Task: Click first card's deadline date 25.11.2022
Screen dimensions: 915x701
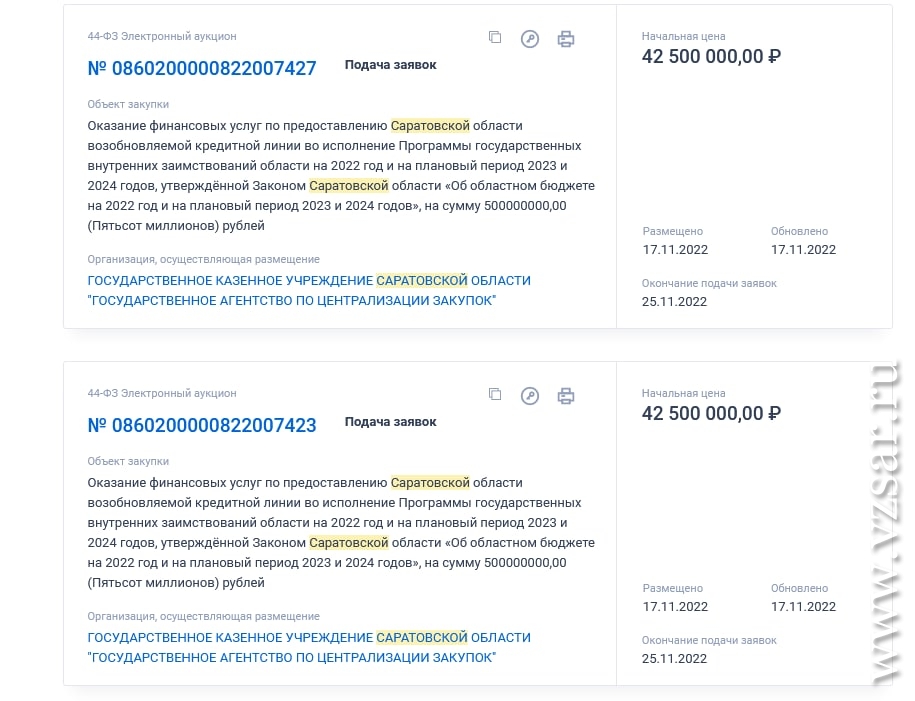Action: (x=675, y=302)
